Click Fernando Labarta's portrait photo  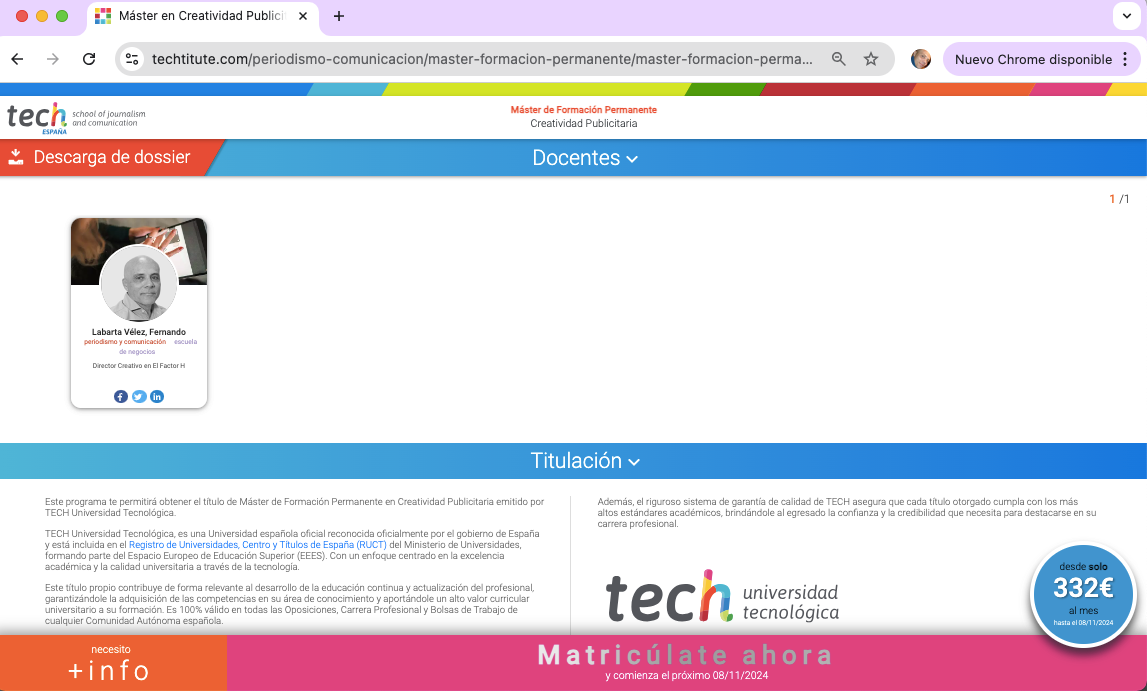(138, 284)
